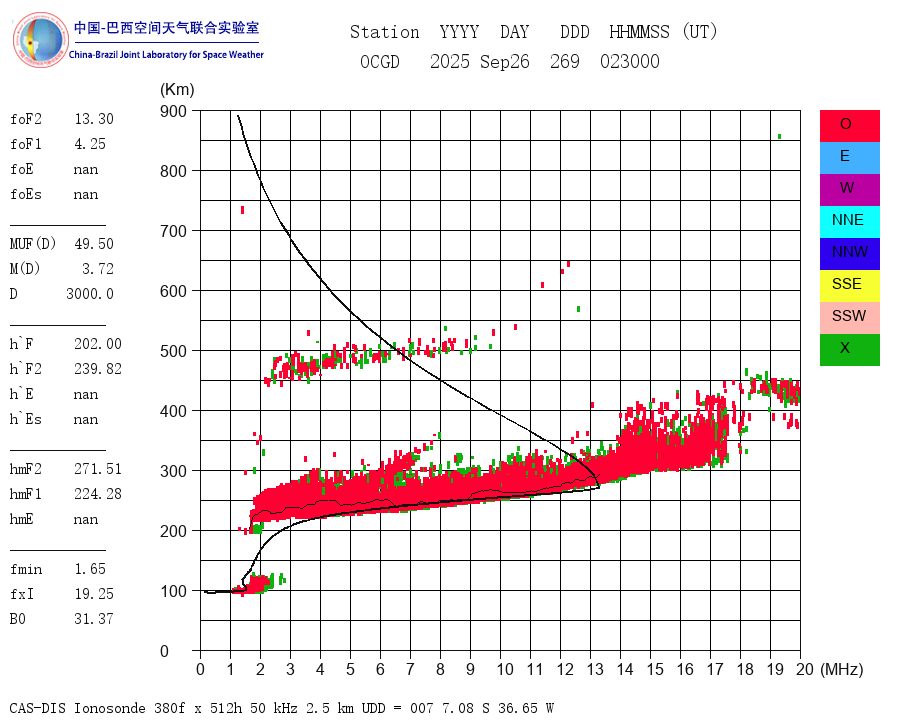The height and width of the screenshot is (720, 900).
Task: Click the 900 tick on the height axis
Action: (x=173, y=111)
